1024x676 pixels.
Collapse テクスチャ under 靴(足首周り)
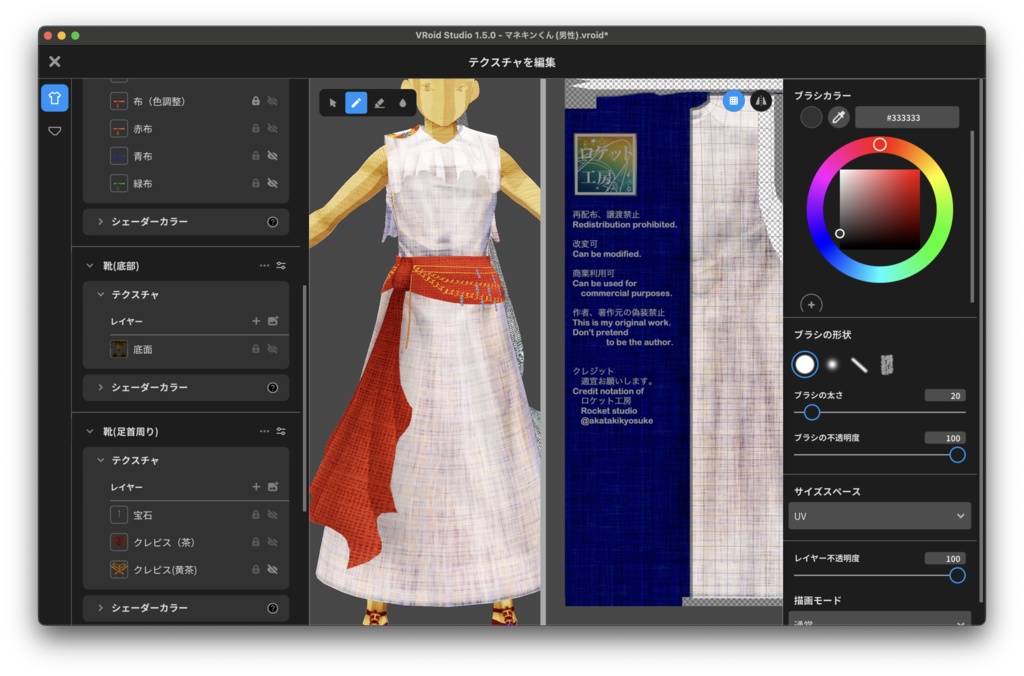tap(101, 460)
